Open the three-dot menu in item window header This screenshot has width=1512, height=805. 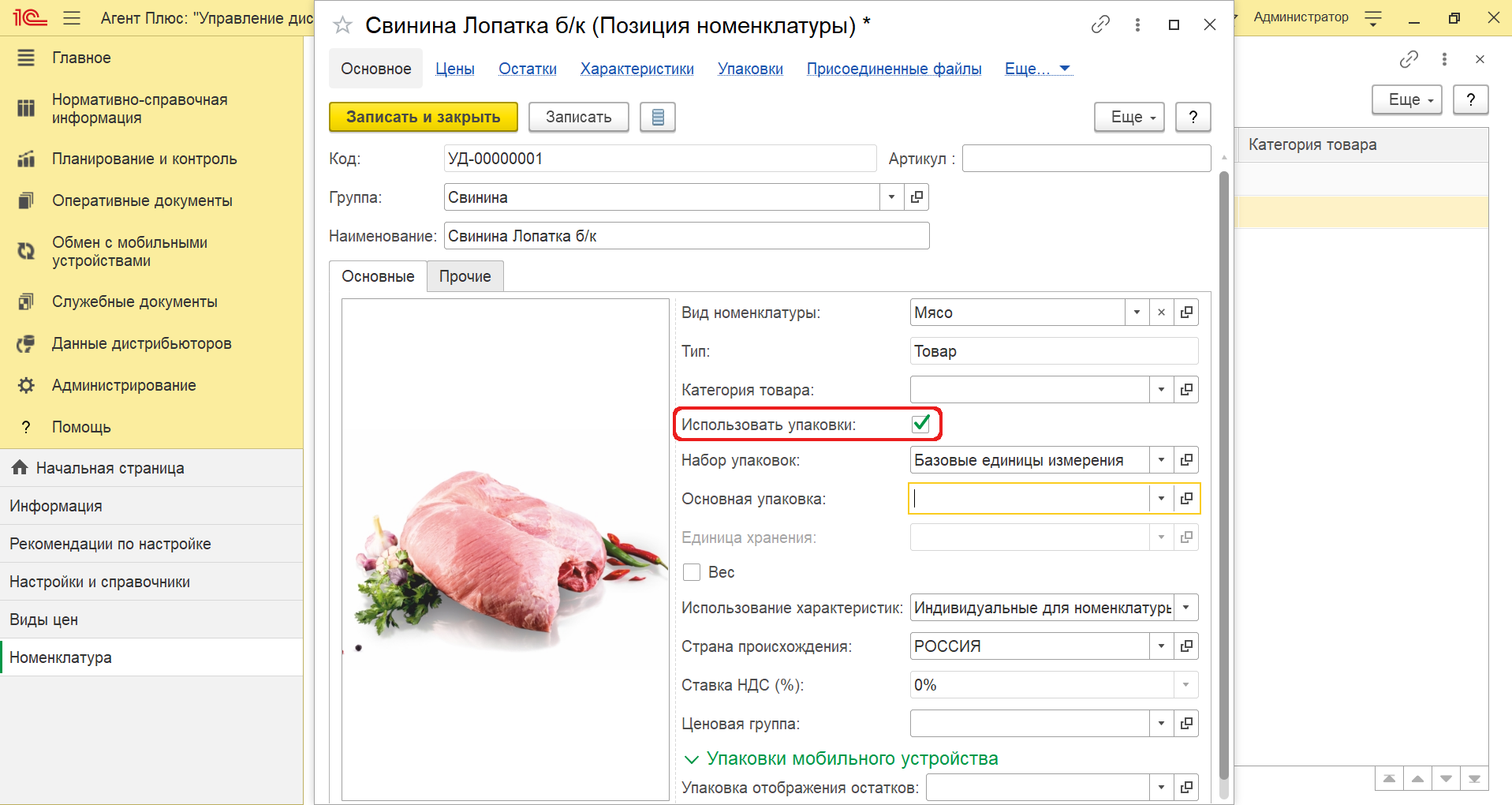(x=1137, y=24)
